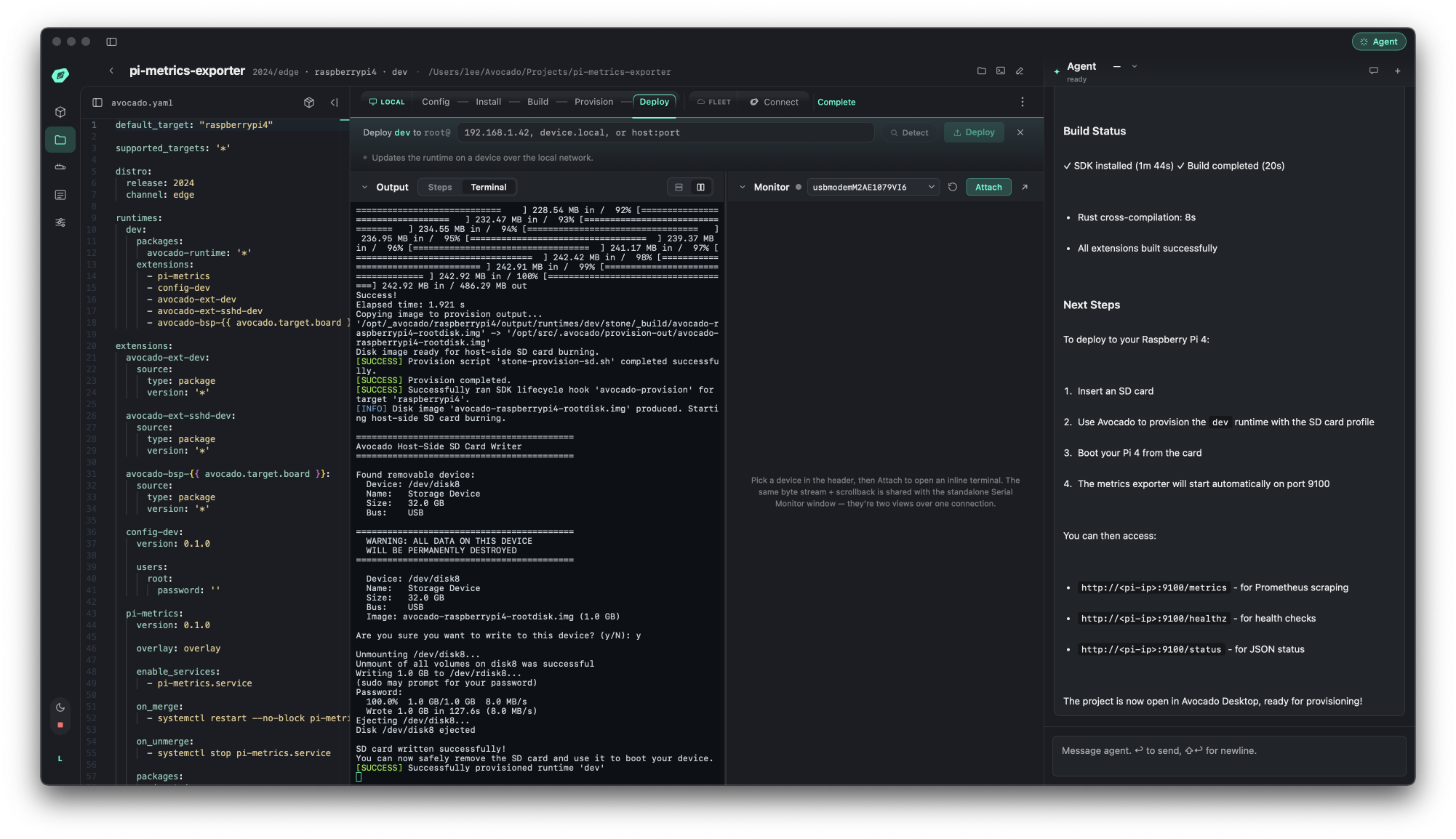
Task: Open the project folder icon in the header
Action: (x=982, y=71)
